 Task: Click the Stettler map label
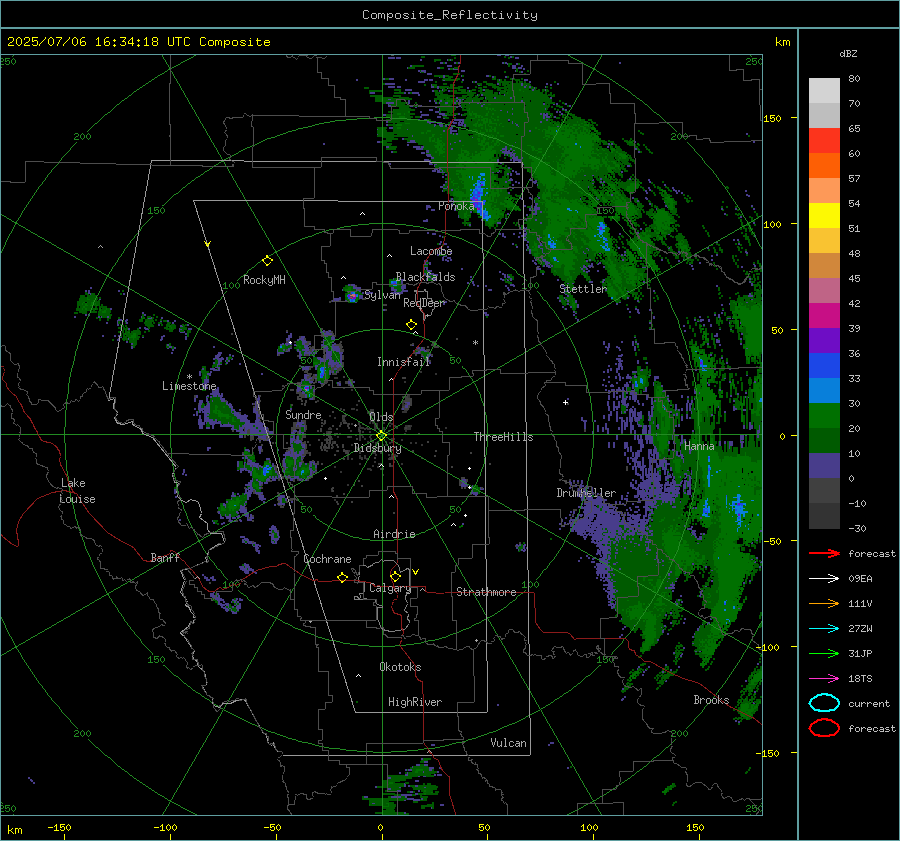pyautogui.click(x=583, y=289)
